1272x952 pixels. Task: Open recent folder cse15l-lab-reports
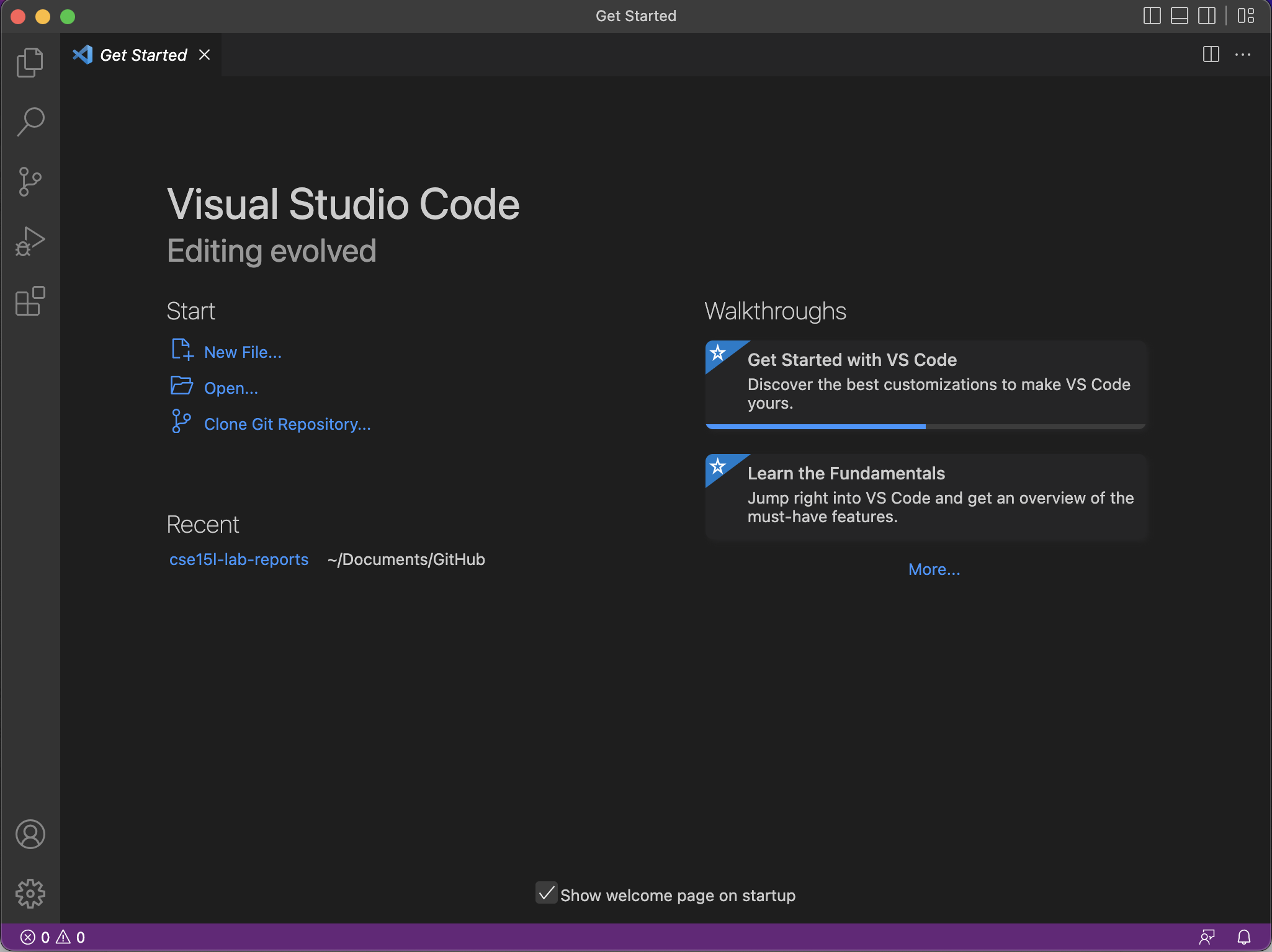click(x=239, y=559)
